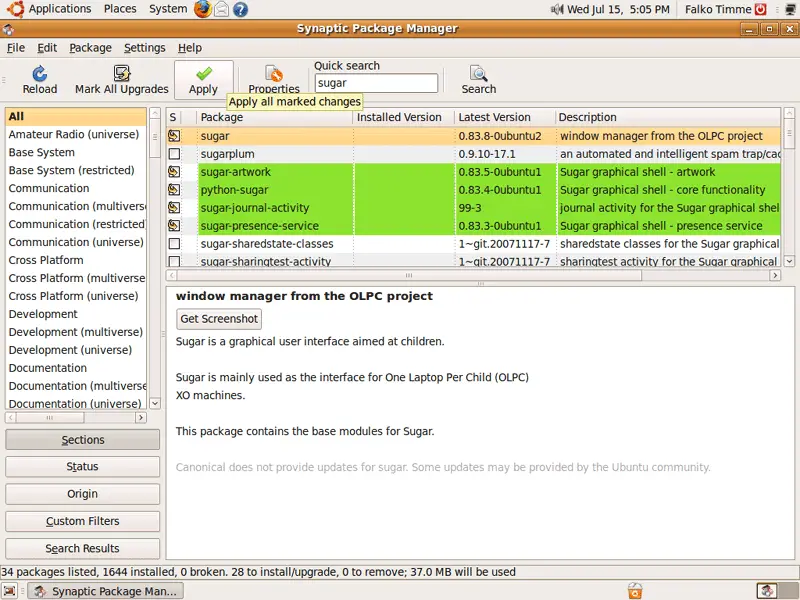Click the section list scroll-right arrow
Screen dimensions: 800x600
141,418
